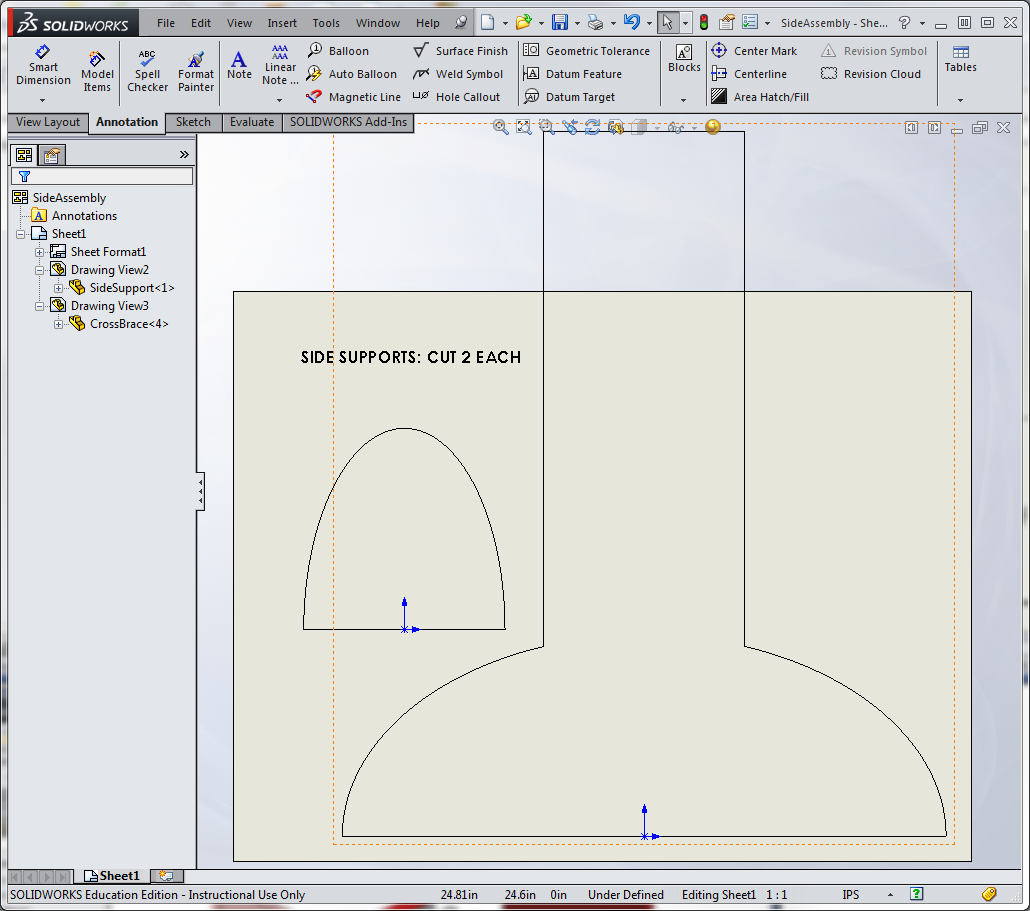Add a Surface Finish symbol
The width and height of the screenshot is (1030, 911).
[x=460, y=51]
